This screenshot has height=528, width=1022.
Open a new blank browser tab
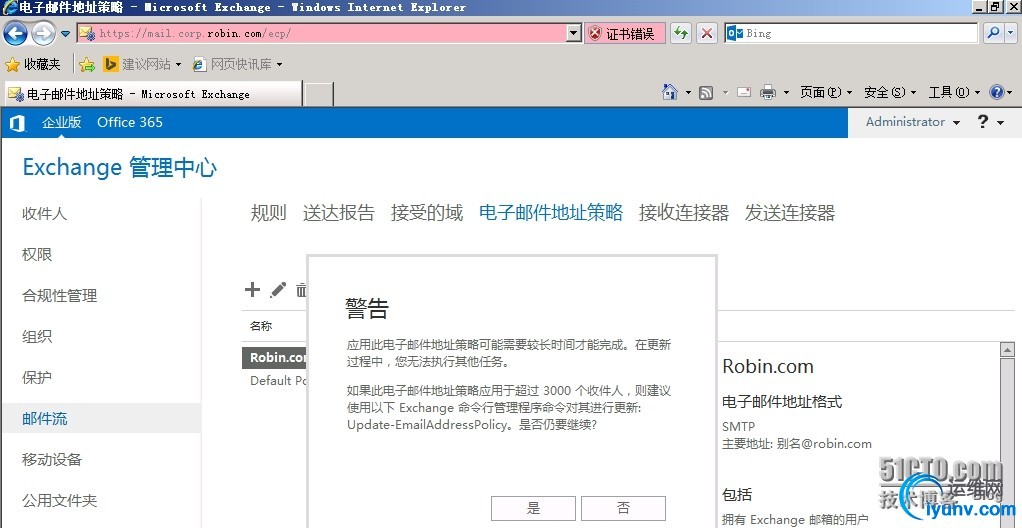click(319, 94)
